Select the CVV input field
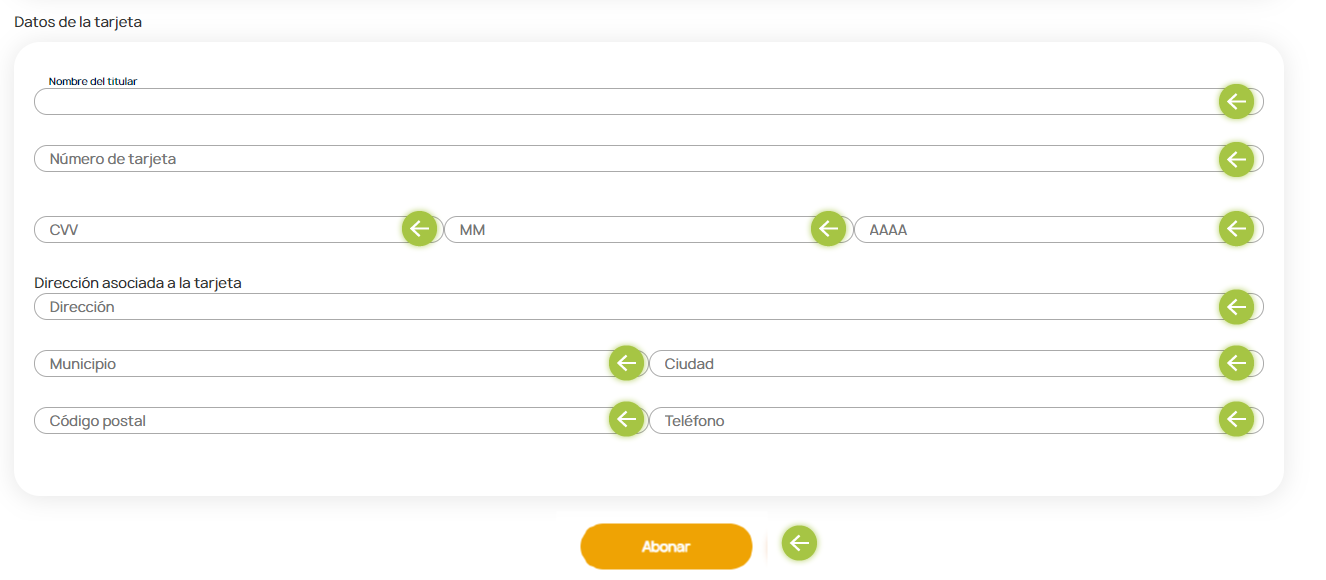This screenshot has width=1326, height=580. pos(238,230)
